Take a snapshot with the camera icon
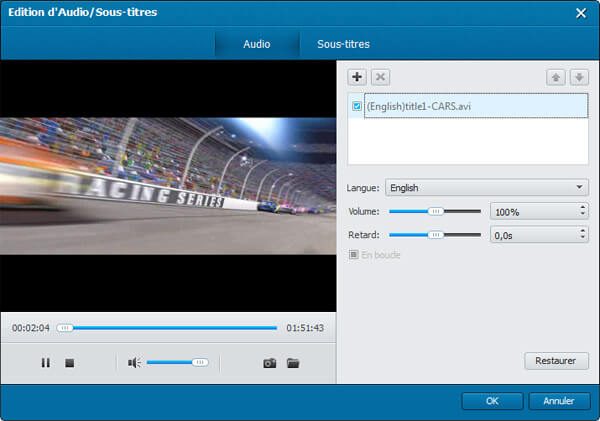Viewport: 600px width, 421px height. (x=269, y=363)
